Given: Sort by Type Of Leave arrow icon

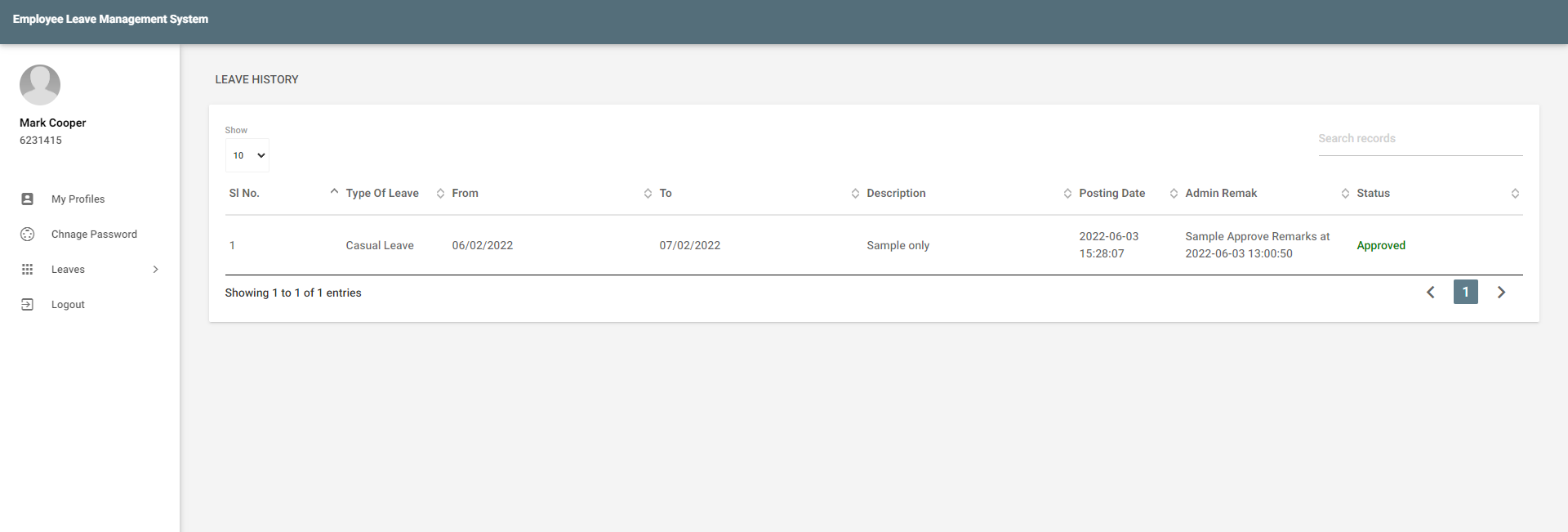Looking at the screenshot, I should [440, 193].
